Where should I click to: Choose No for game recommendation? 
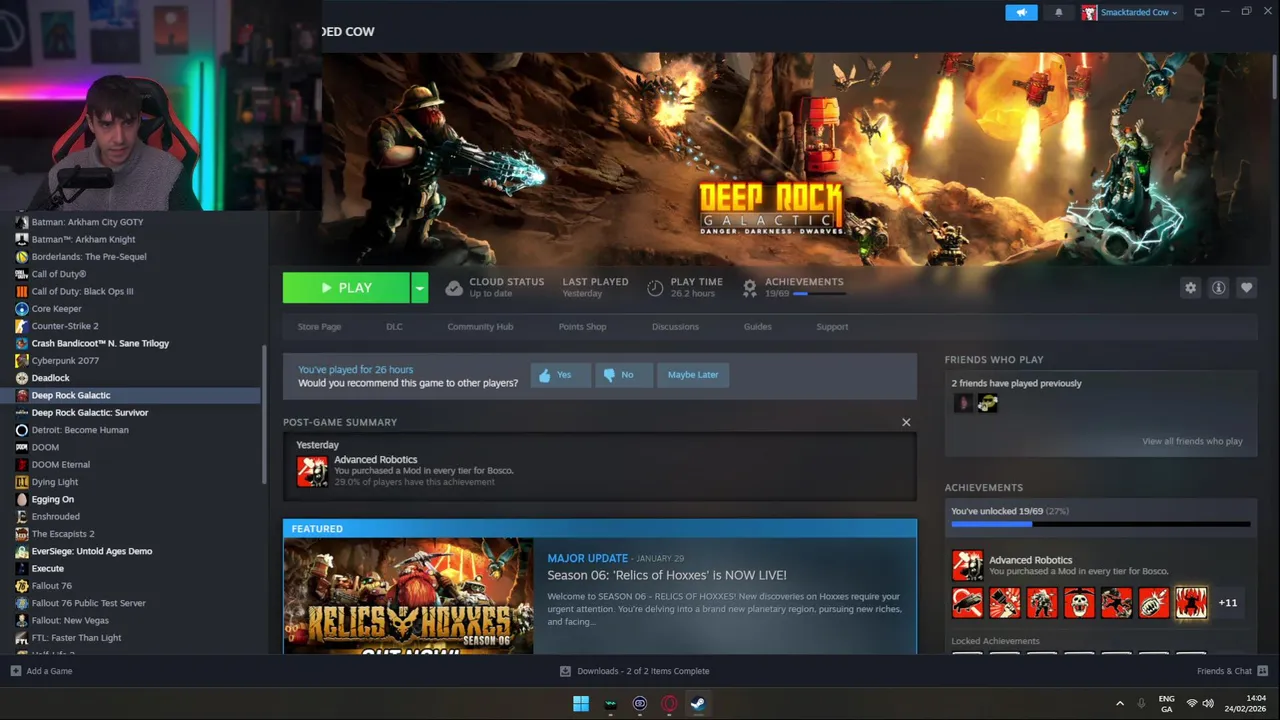(624, 375)
